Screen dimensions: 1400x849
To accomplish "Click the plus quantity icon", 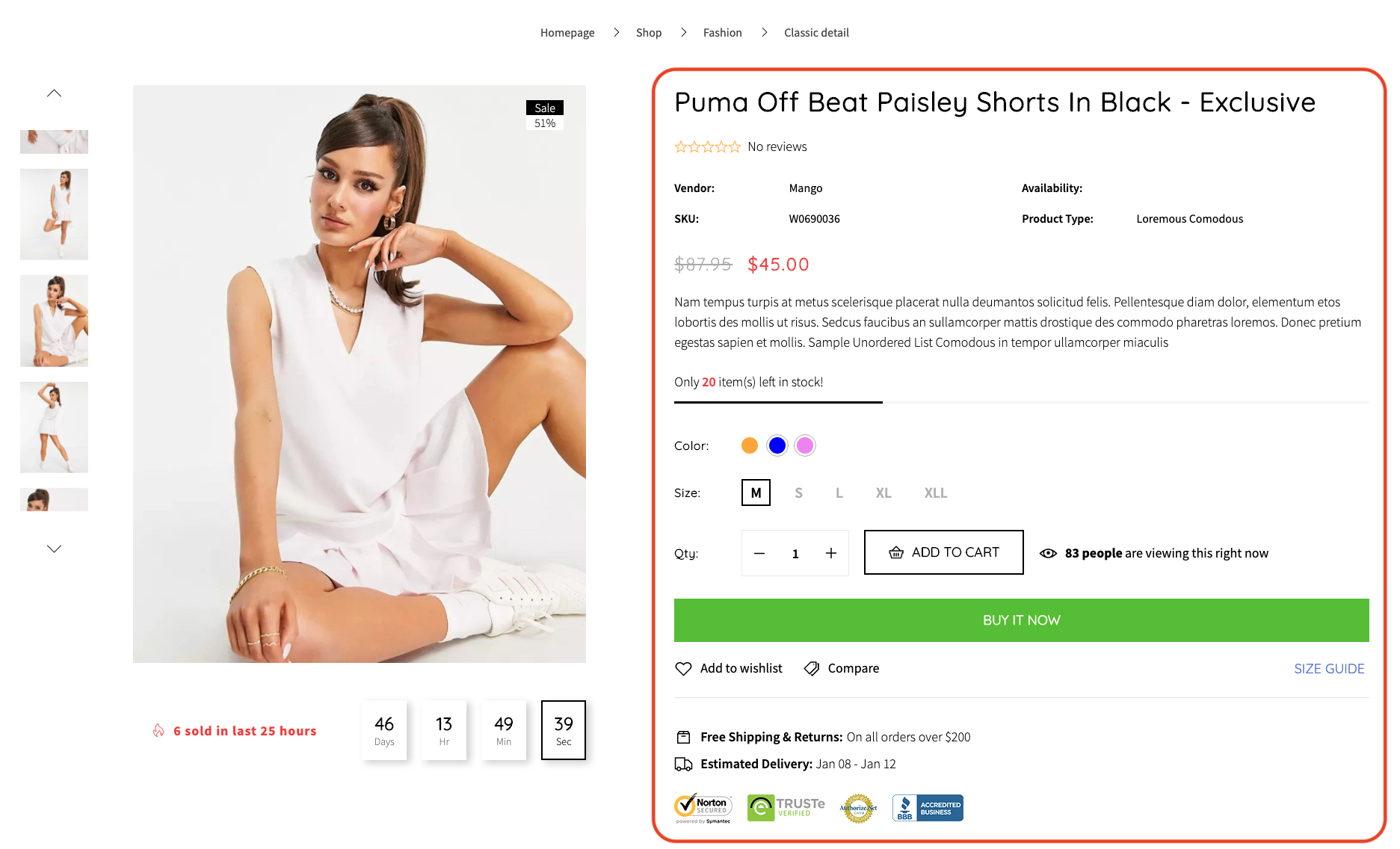I will click(x=831, y=554).
